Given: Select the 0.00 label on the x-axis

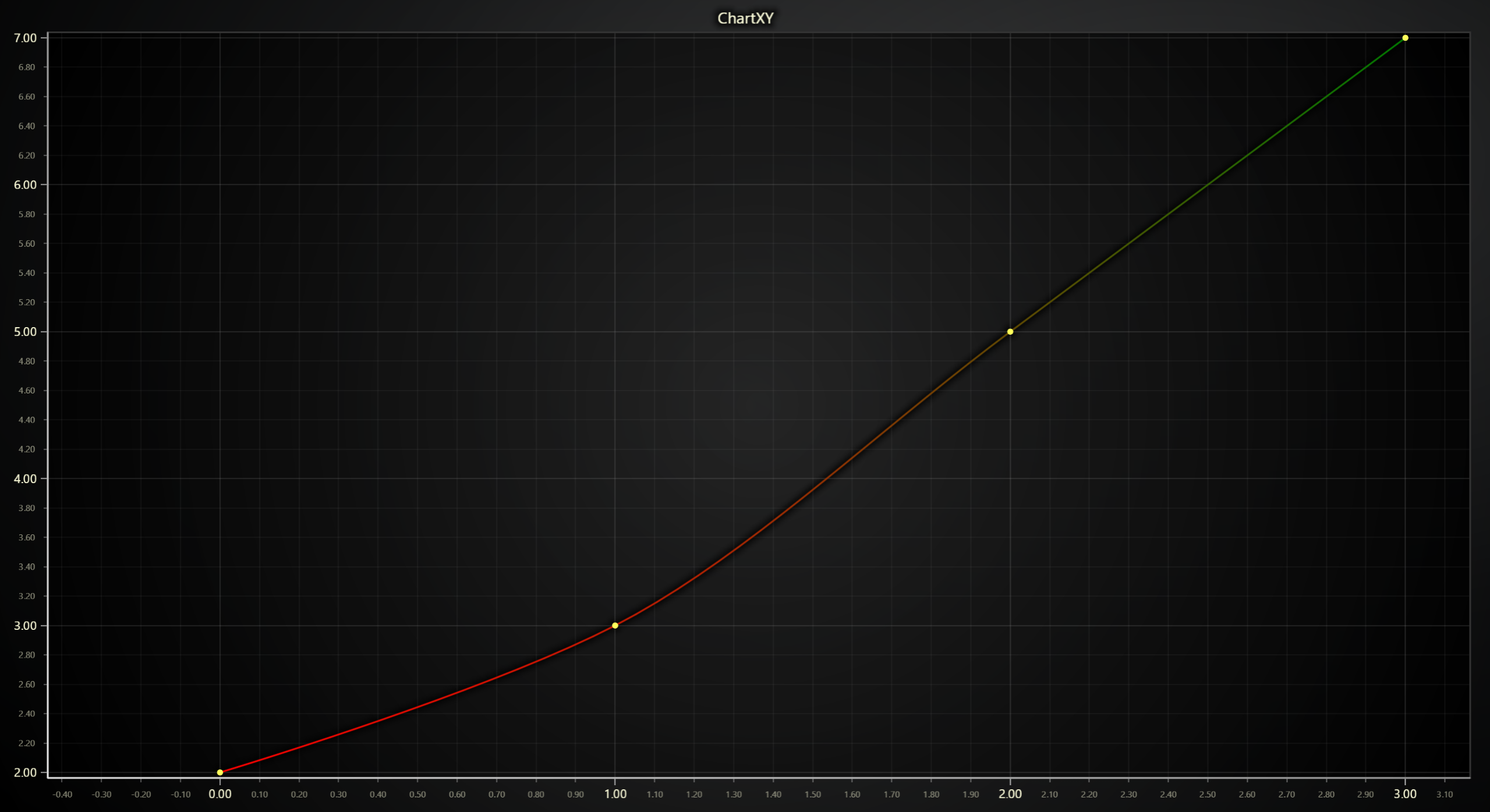Looking at the screenshot, I should click(220, 793).
